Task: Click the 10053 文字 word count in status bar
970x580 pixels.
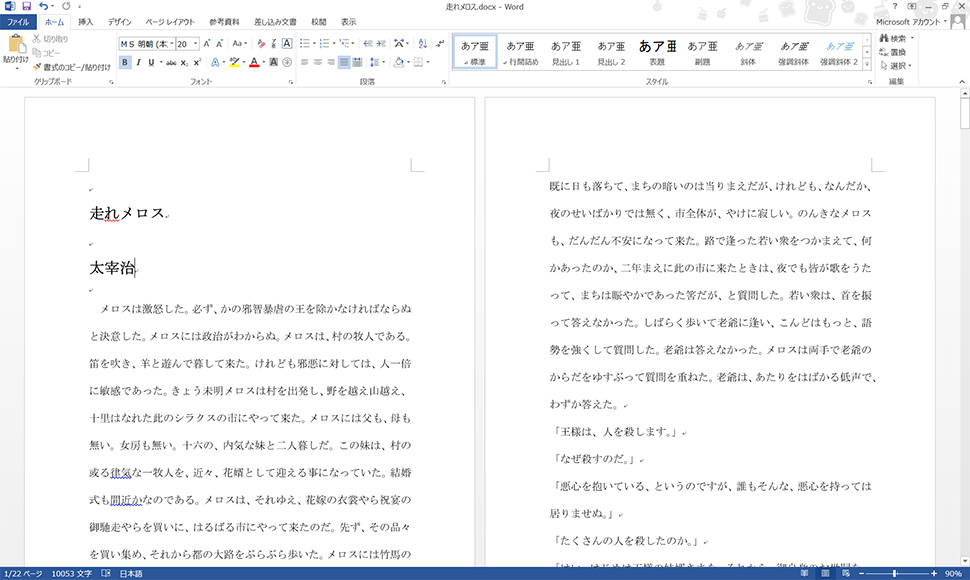Action: (x=72, y=574)
